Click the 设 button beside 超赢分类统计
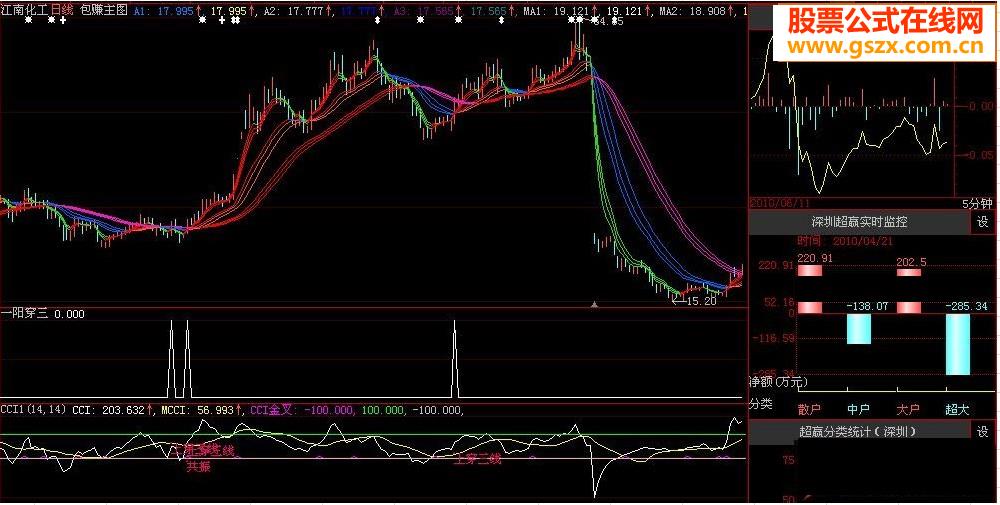1000x505 pixels. click(x=982, y=432)
